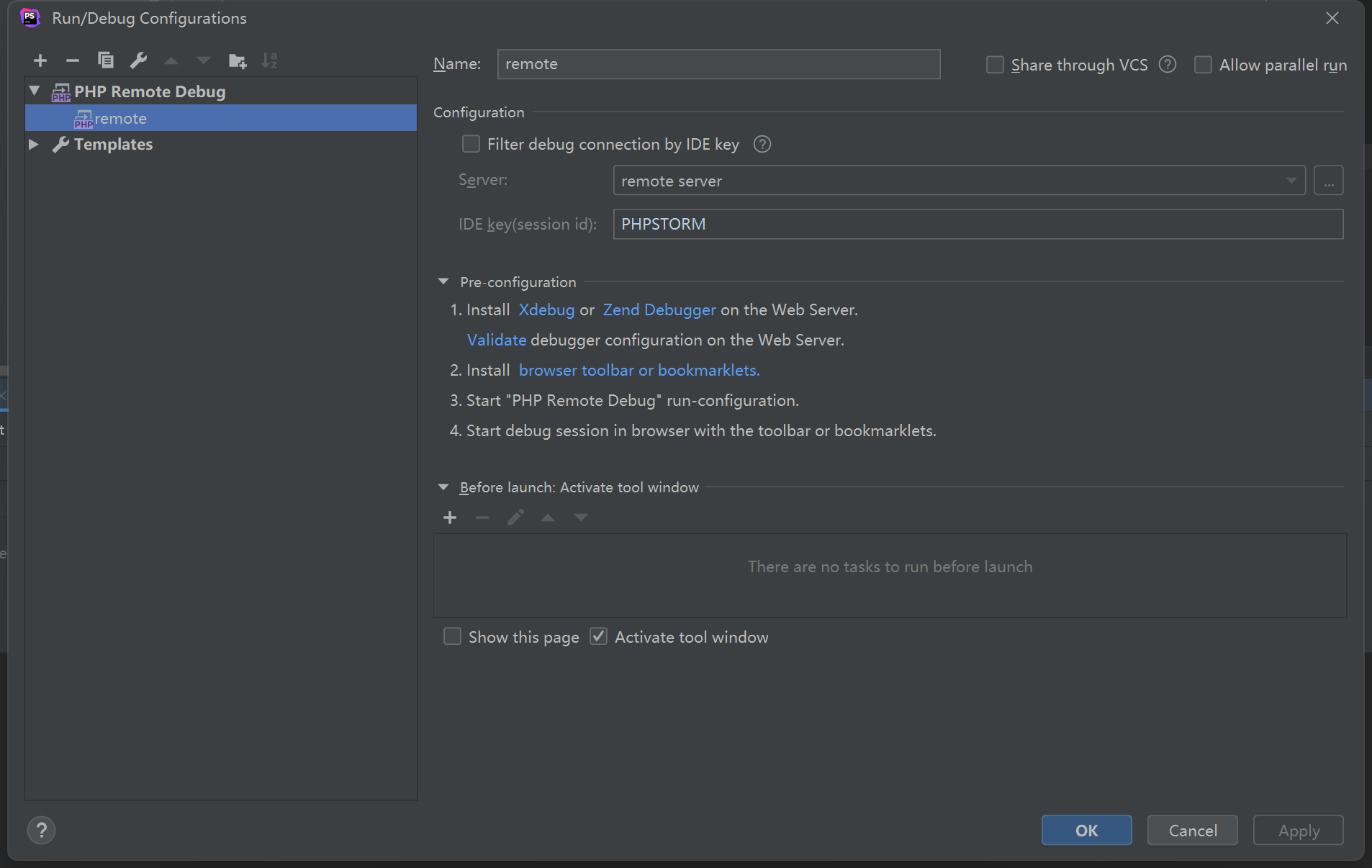1372x868 pixels.
Task: Enable Share through VCS checkbox
Action: pyautogui.click(x=995, y=65)
